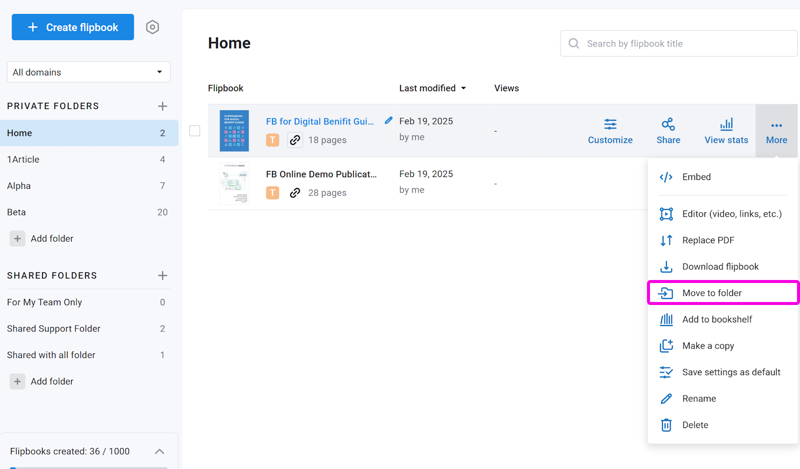Viewport: 800px width, 469px height.
Task: Toggle the Last modified sort arrow
Action: (x=463, y=89)
